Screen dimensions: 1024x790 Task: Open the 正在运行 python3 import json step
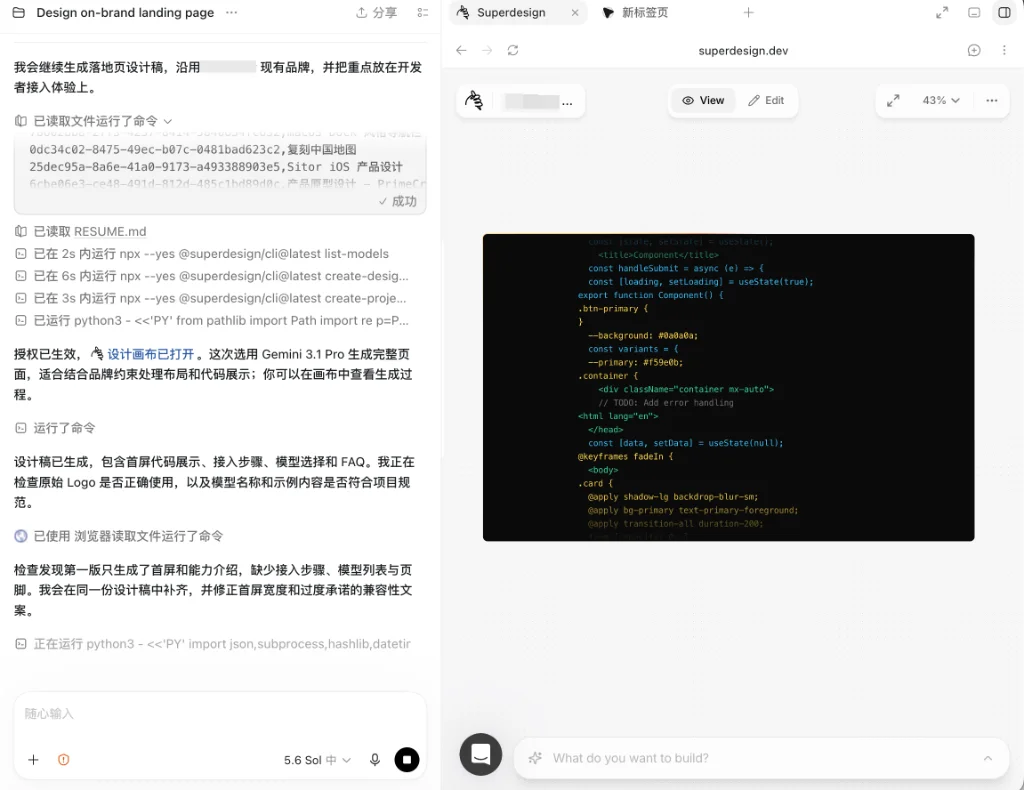[x=212, y=644]
